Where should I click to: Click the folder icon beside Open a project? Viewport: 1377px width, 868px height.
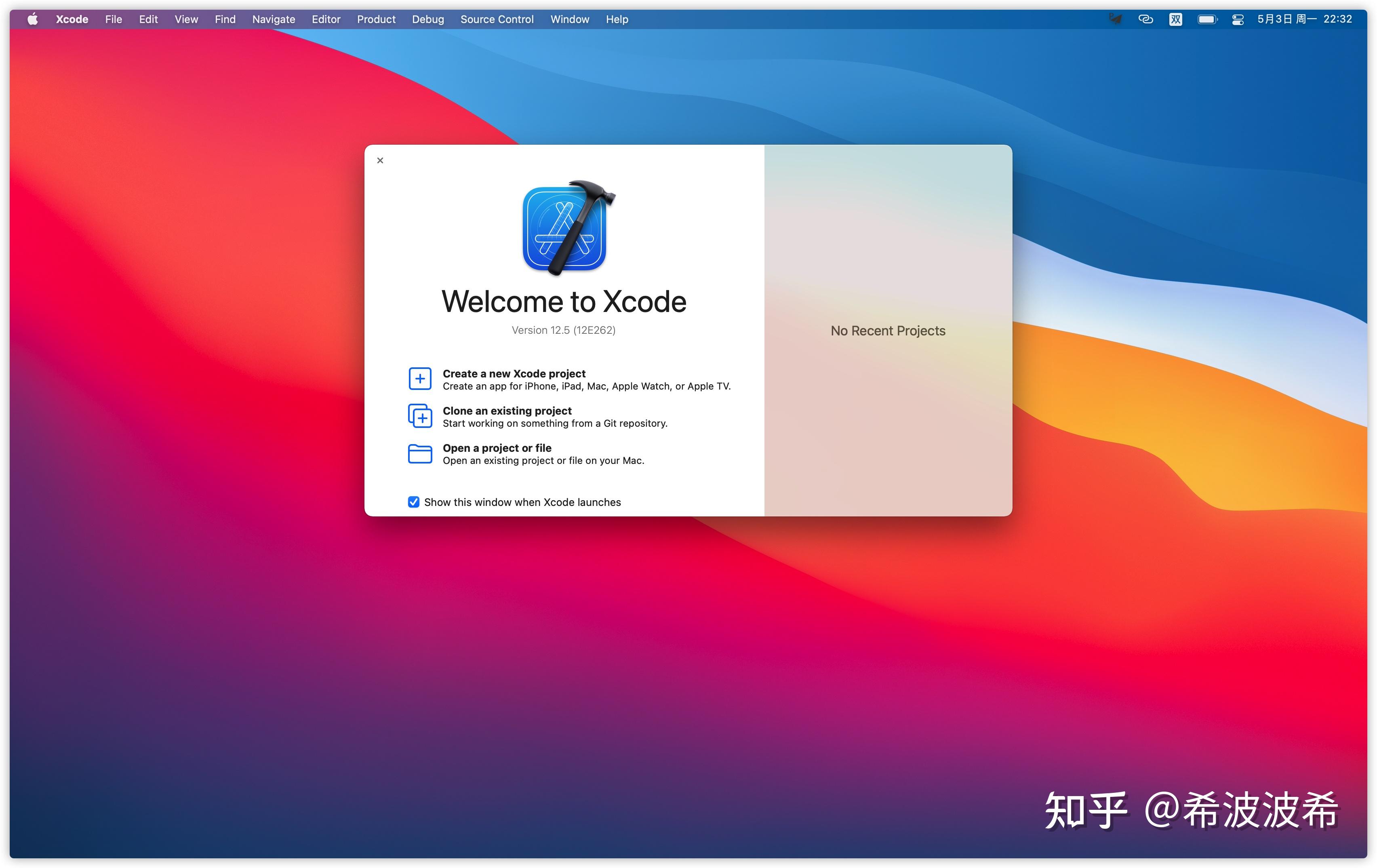coord(420,453)
